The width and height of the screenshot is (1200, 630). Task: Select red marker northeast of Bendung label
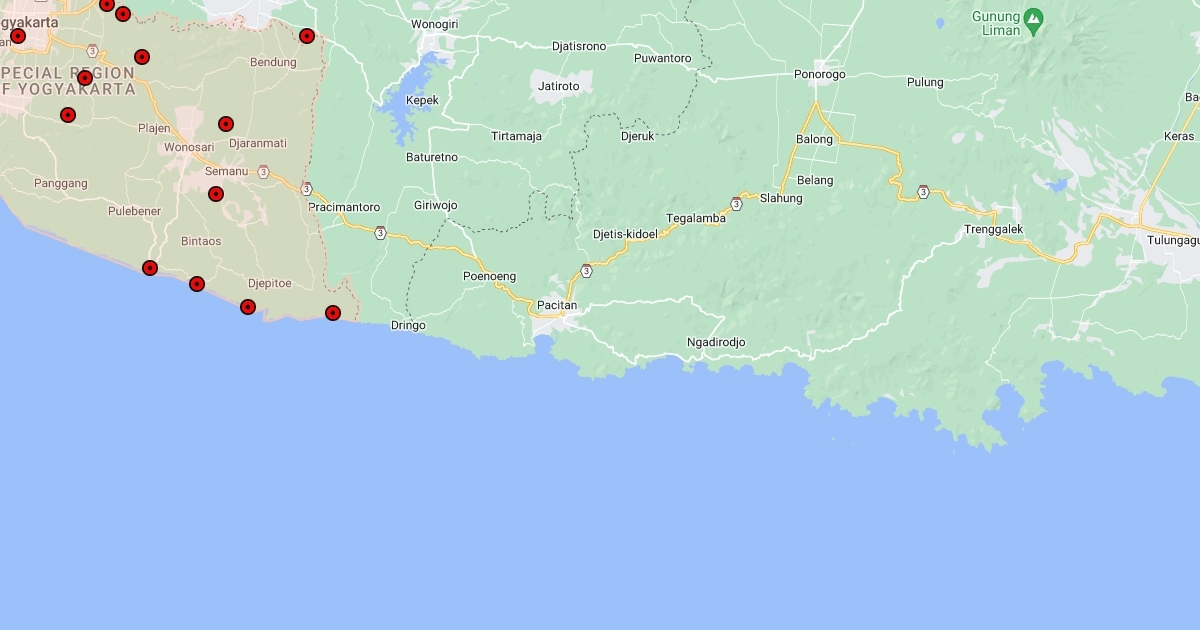coord(307,36)
